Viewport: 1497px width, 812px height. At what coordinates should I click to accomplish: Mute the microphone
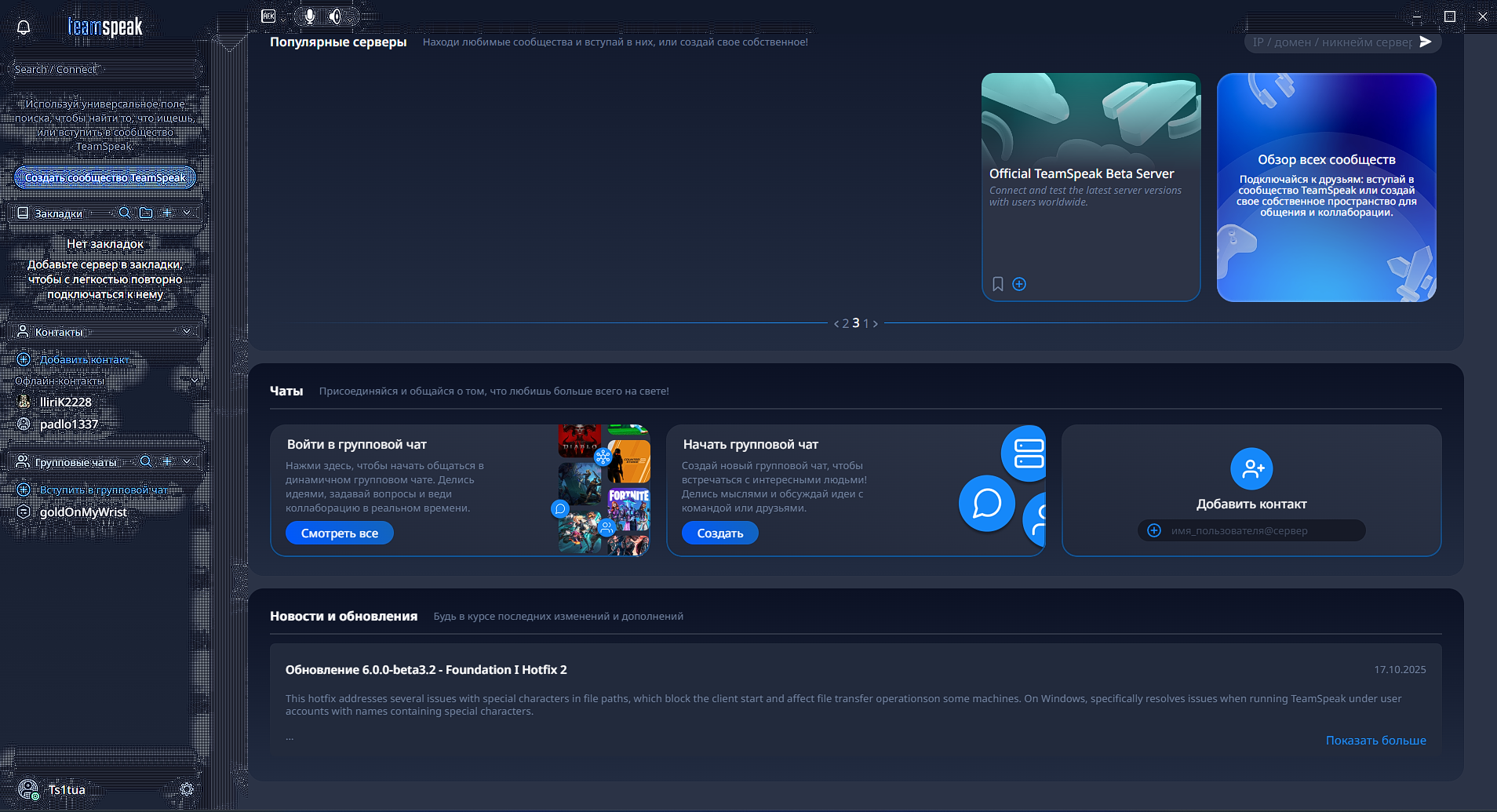coord(310,16)
